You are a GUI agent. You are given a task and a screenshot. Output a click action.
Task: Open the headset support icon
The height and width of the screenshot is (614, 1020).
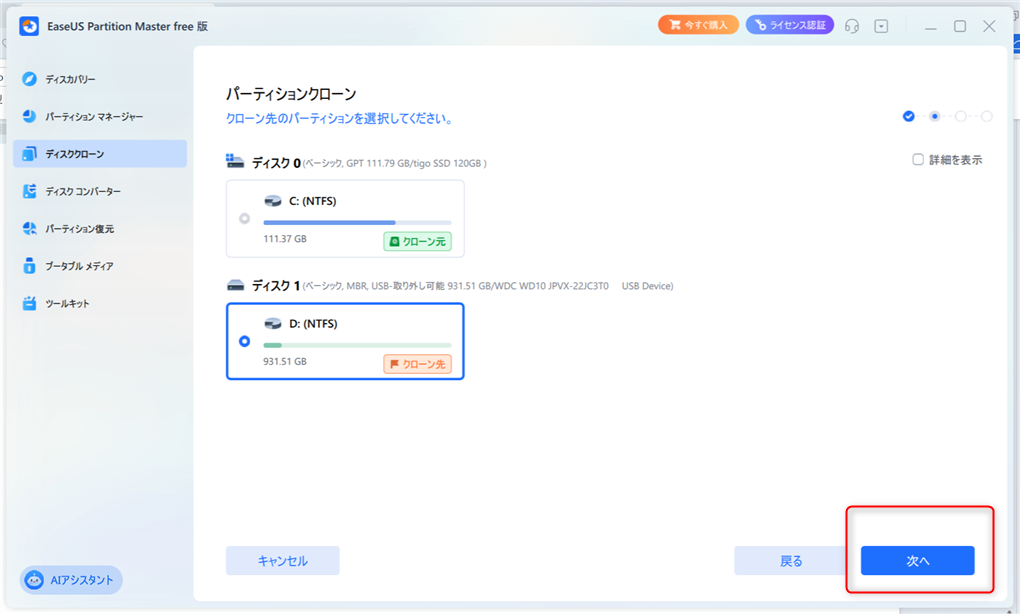(852, 26)
